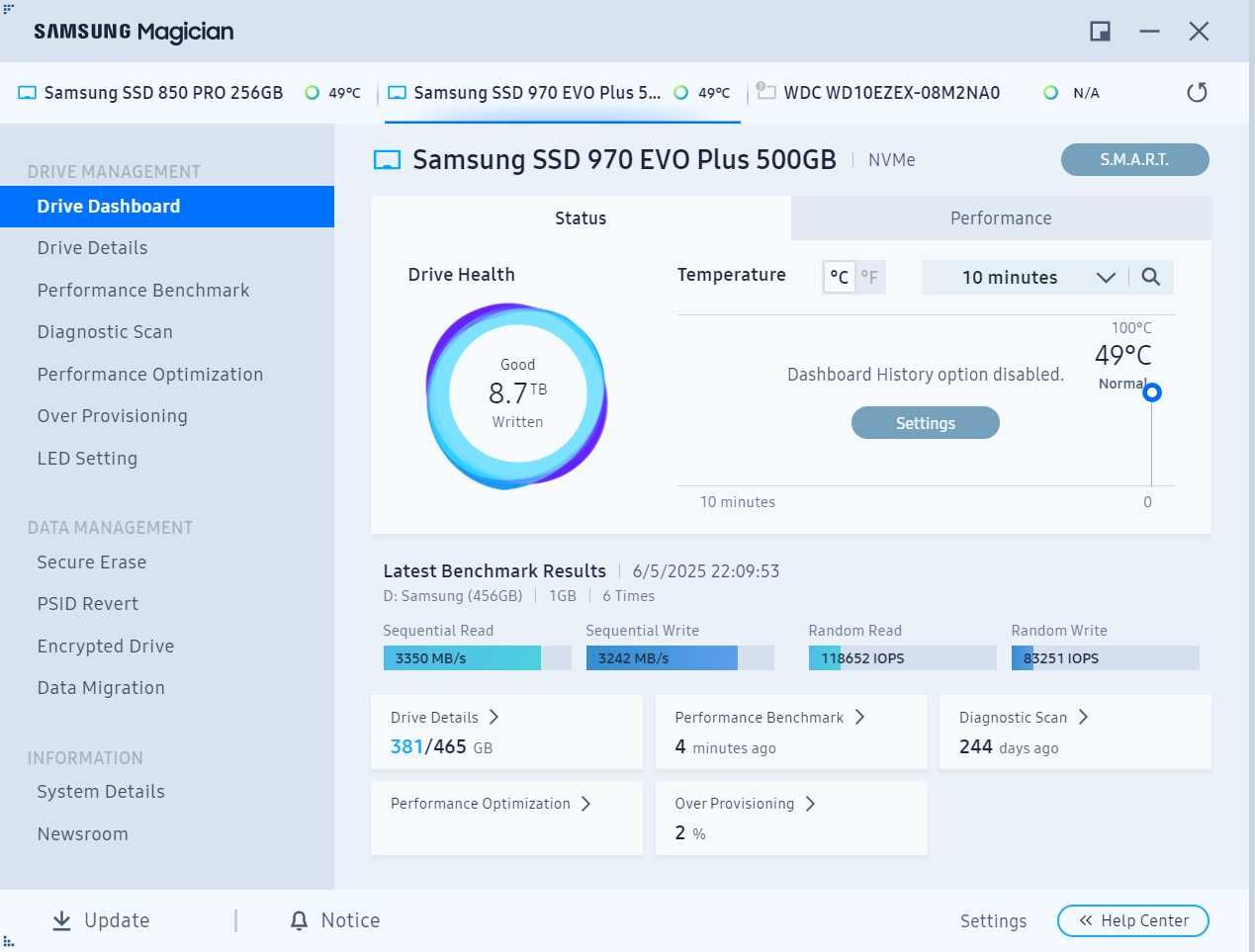
Task: Click the drive icon beside 970 EVO Plus 500GB title
Action: tap(387, 160)
